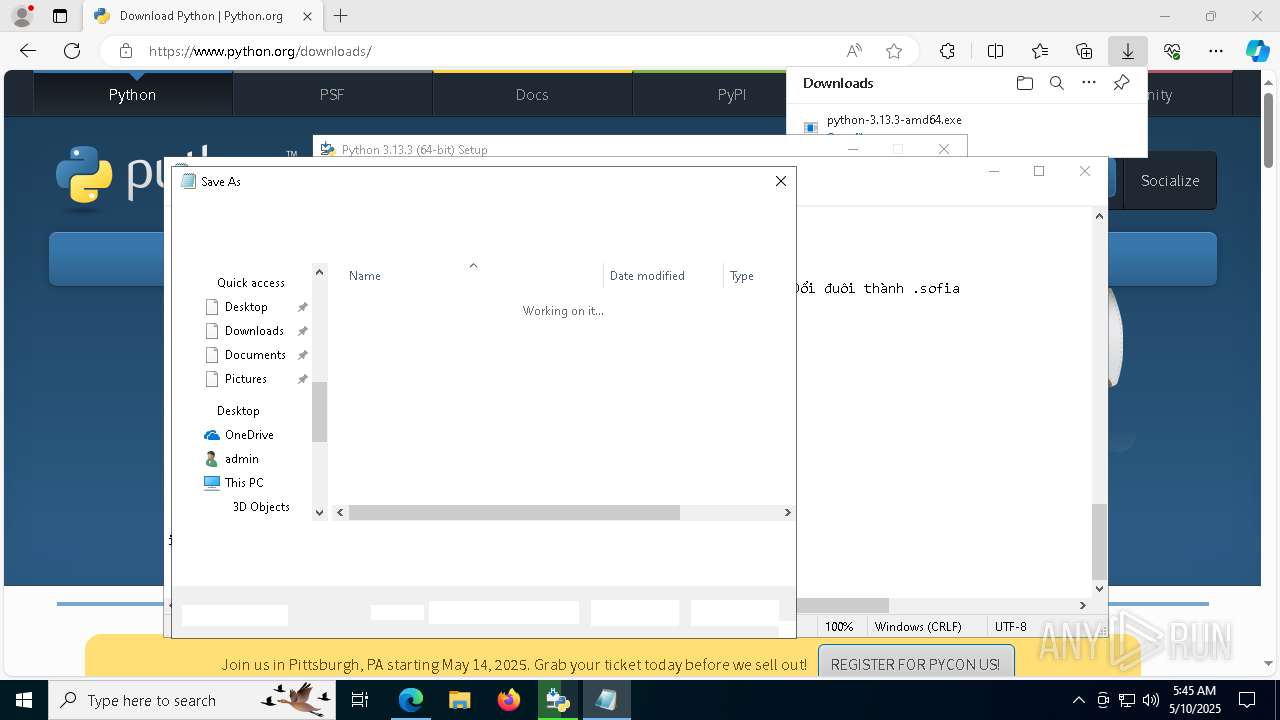
Task: Open the Docs site tab
Action: coord(532,94)
